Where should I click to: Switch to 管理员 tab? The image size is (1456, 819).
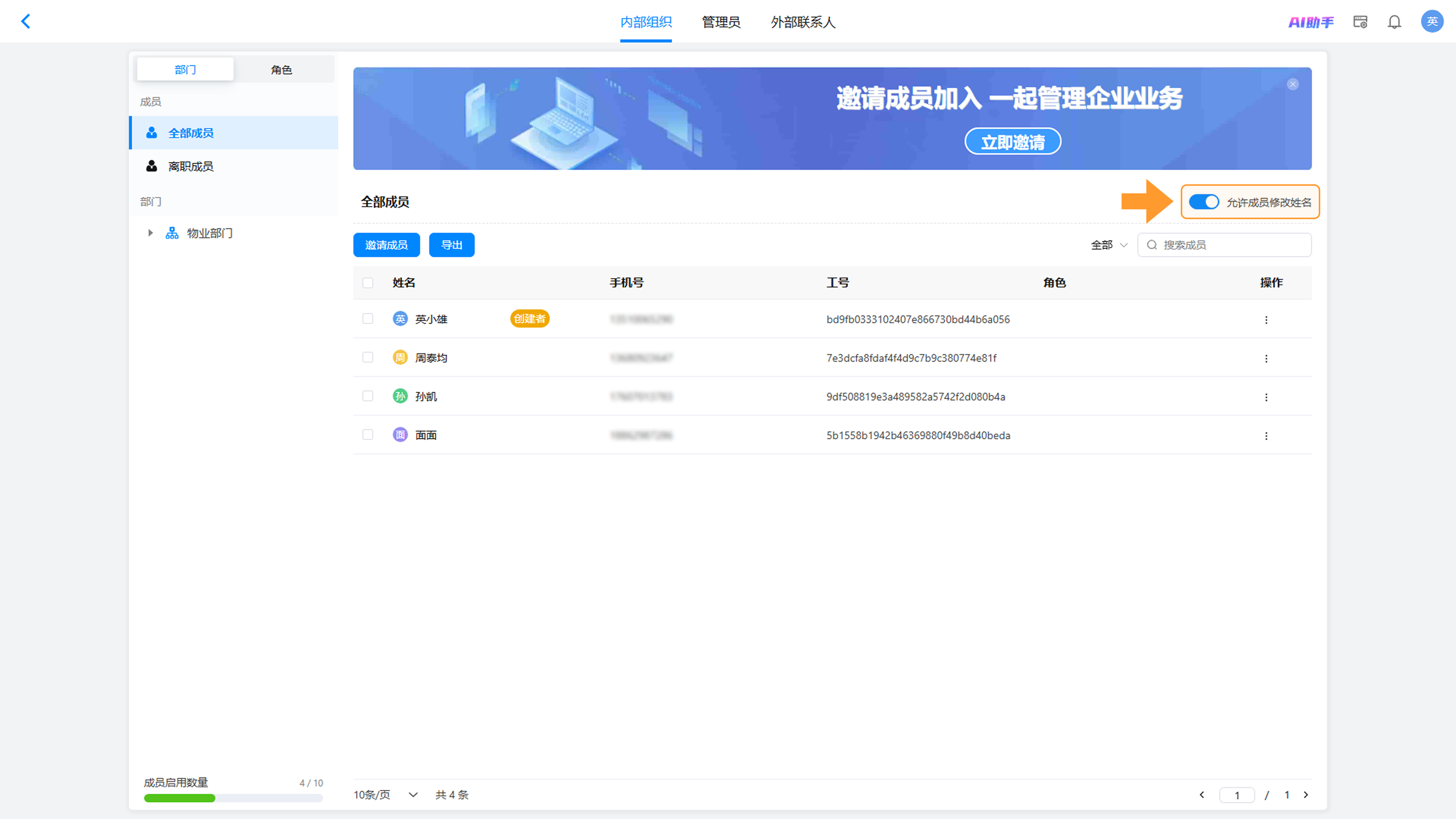pos(721,22)
